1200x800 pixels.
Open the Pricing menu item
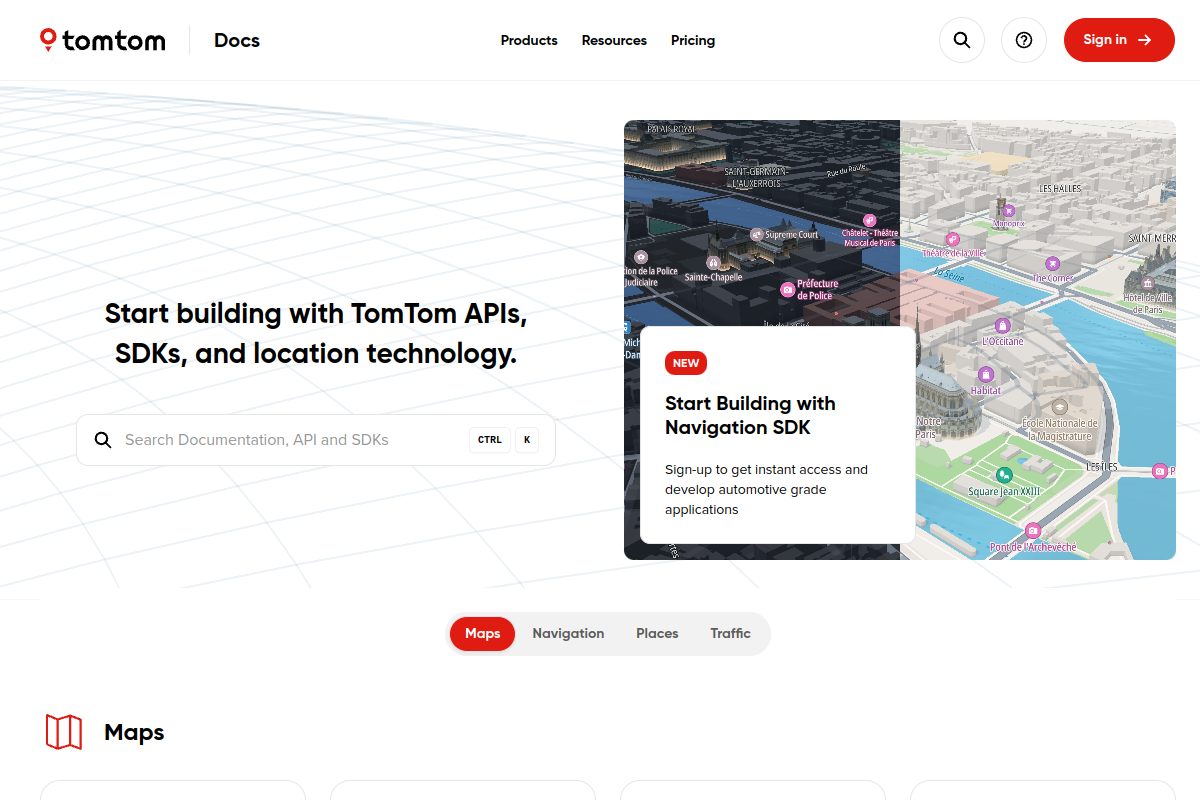(693, 40)
